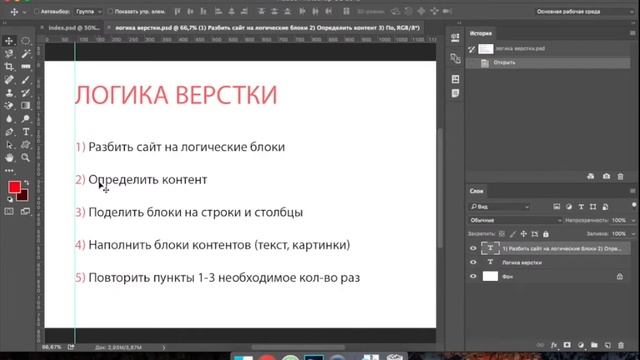Select the Pen tool
Image resolution: width=640 pixels, height=360 pixels.
click(9, 132)
